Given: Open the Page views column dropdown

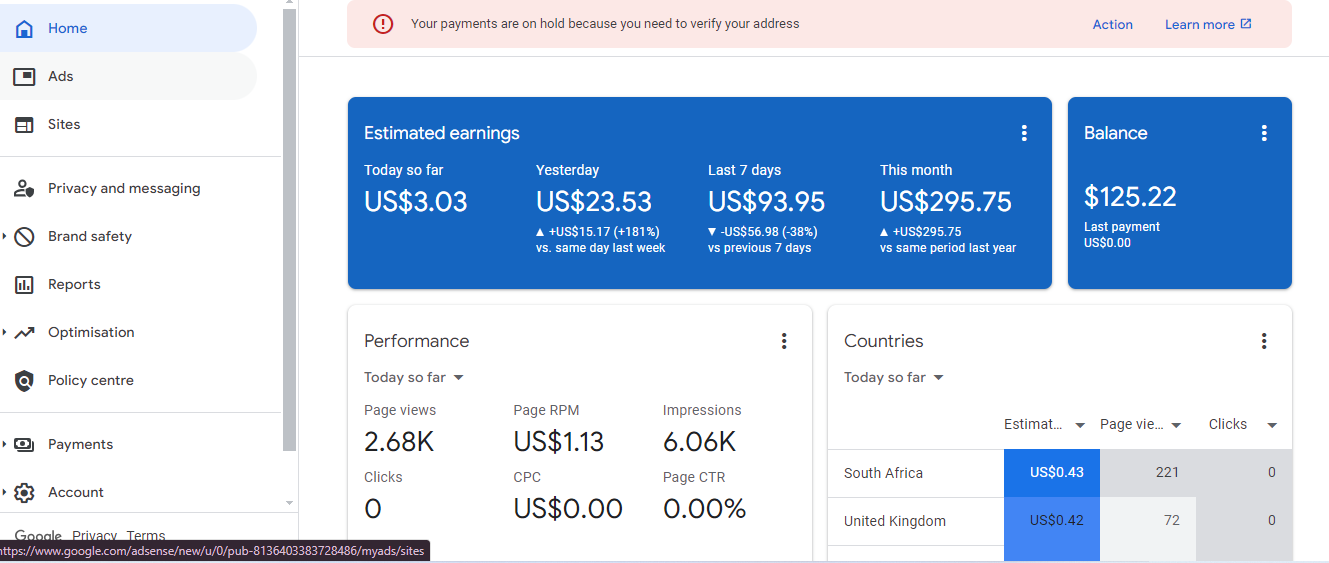Looking at the screenshot, I should click(1176, 425).
